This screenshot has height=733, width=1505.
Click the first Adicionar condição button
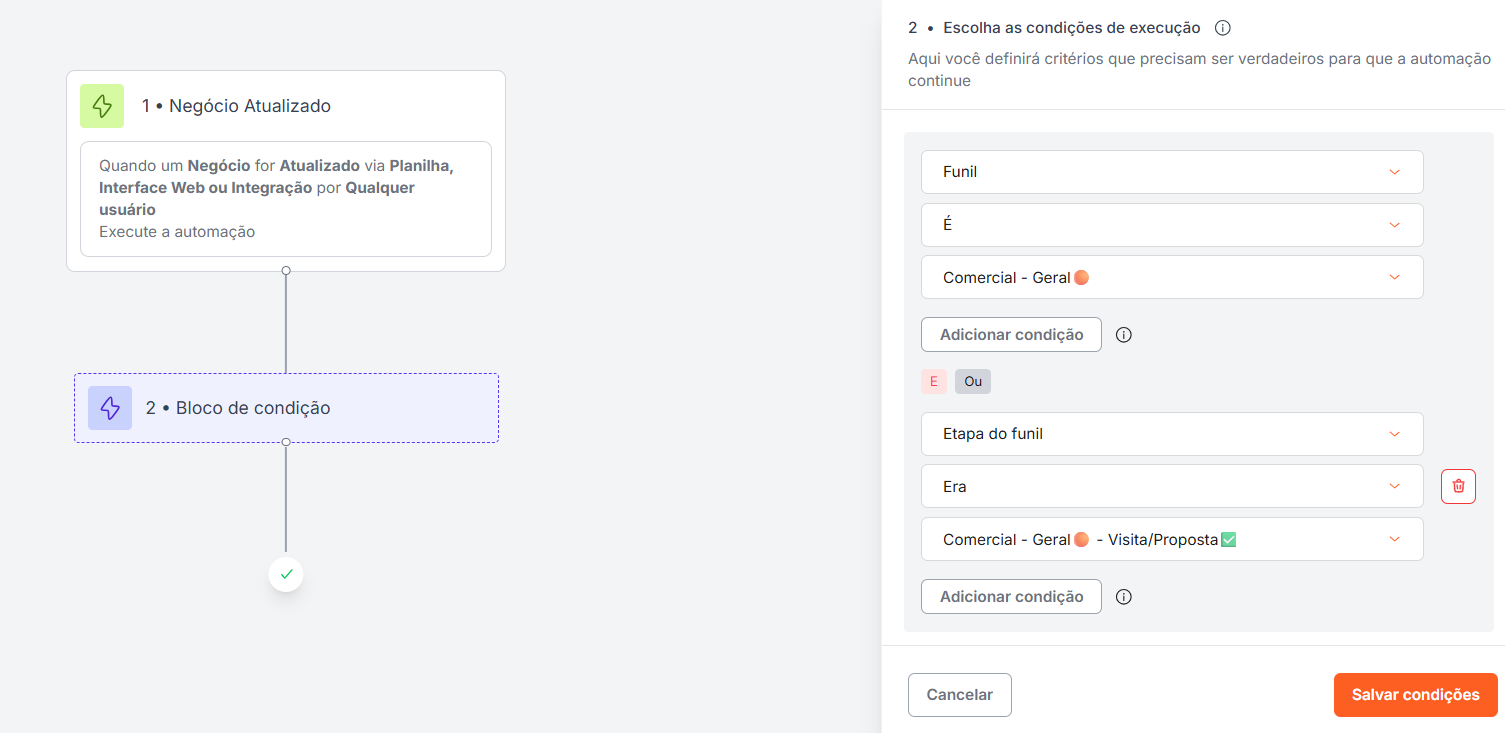tap(1011, 335)
